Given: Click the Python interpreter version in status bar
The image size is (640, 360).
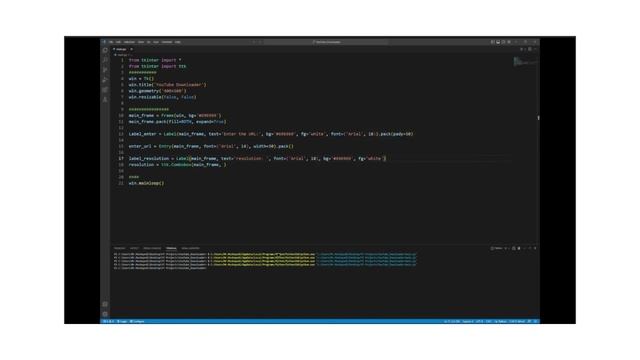Looking at the screenshot, I should click(517, 322).
